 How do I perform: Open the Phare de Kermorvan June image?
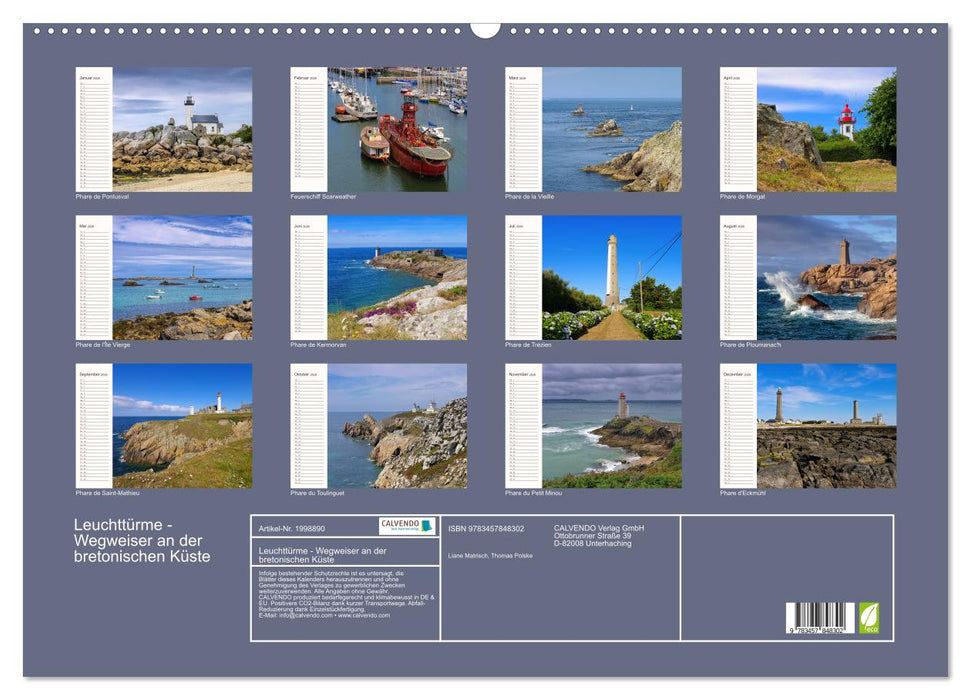point(397,277)
